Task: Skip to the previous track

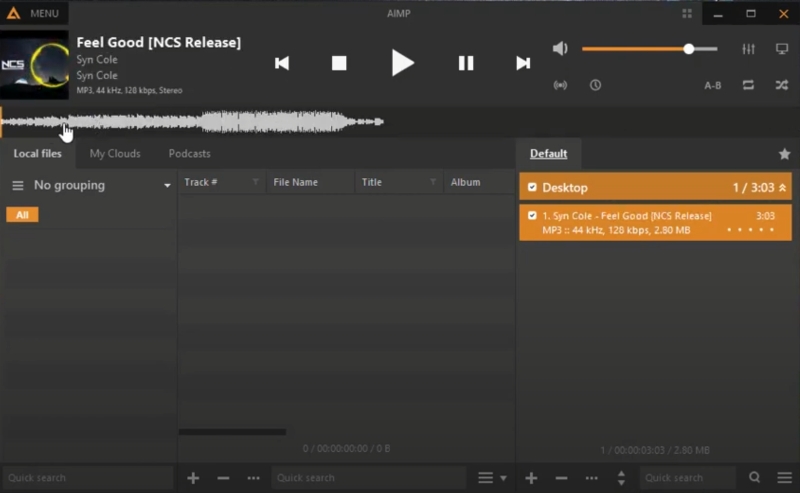Action: pos(282,63)
